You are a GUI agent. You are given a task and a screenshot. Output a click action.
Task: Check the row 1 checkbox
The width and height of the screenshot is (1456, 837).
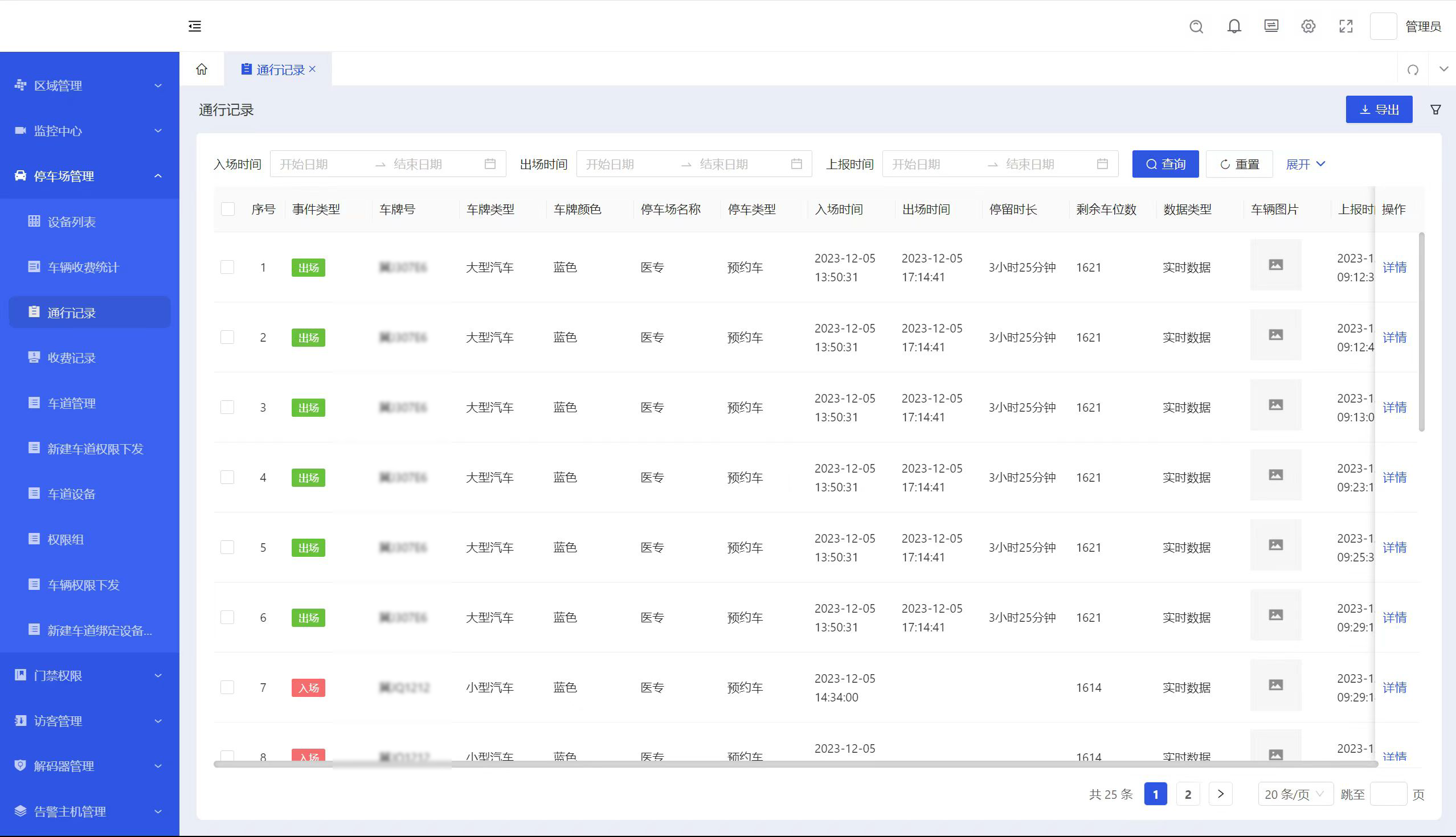227,266
